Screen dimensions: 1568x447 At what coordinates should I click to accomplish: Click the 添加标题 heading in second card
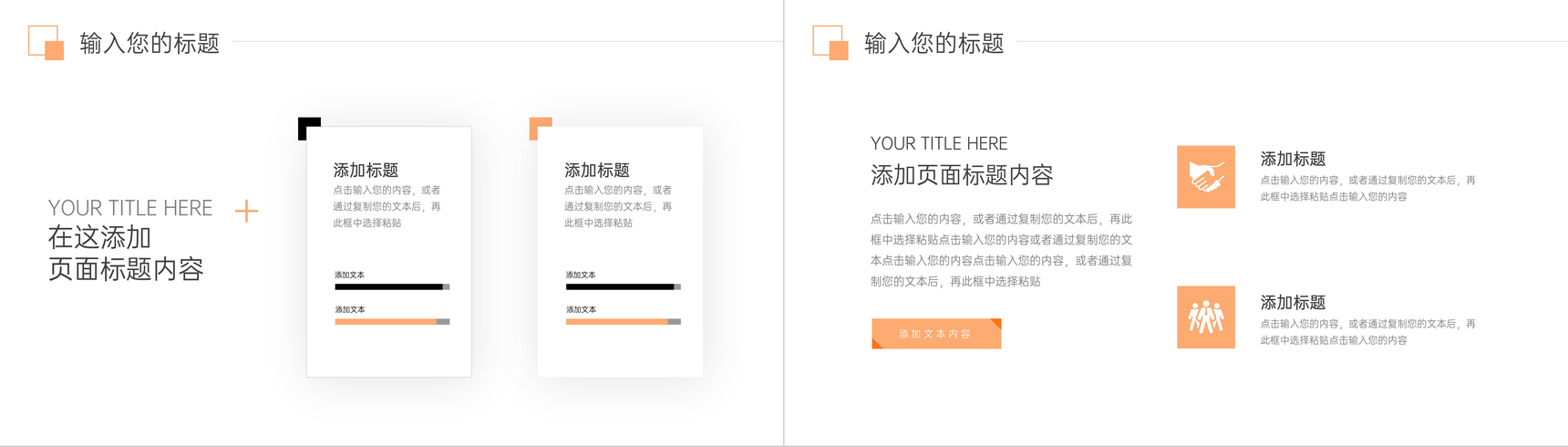click(x=597, y=170)
